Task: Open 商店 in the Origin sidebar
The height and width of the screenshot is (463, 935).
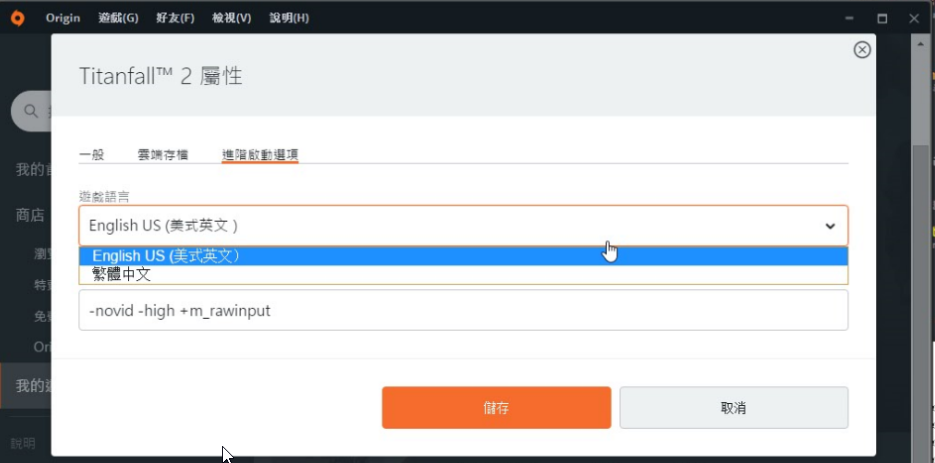Action: pyautogui.click(x=30, y=215)
